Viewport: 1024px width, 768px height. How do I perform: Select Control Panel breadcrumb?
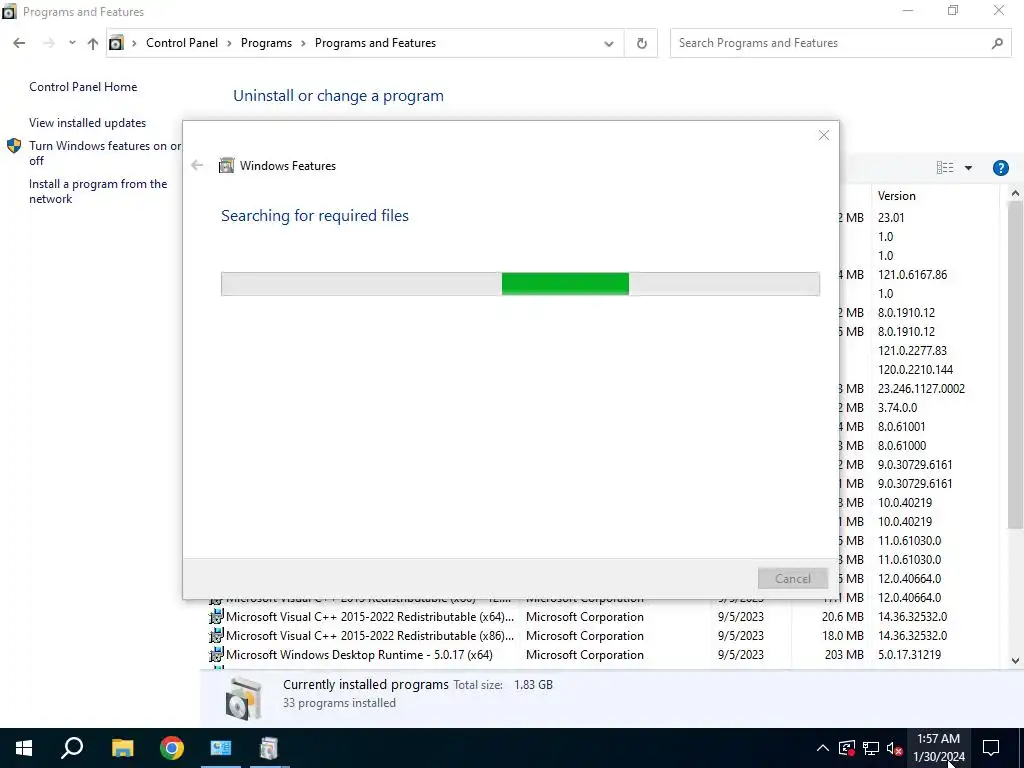click(x=182, y=43)
